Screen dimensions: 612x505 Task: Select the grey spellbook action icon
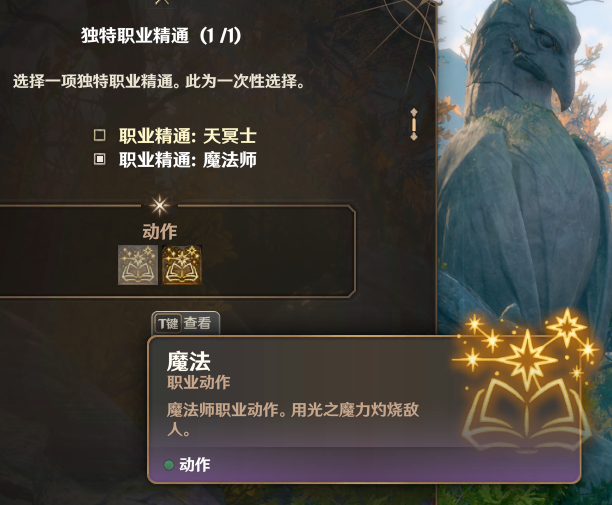[x=138, y=265]
